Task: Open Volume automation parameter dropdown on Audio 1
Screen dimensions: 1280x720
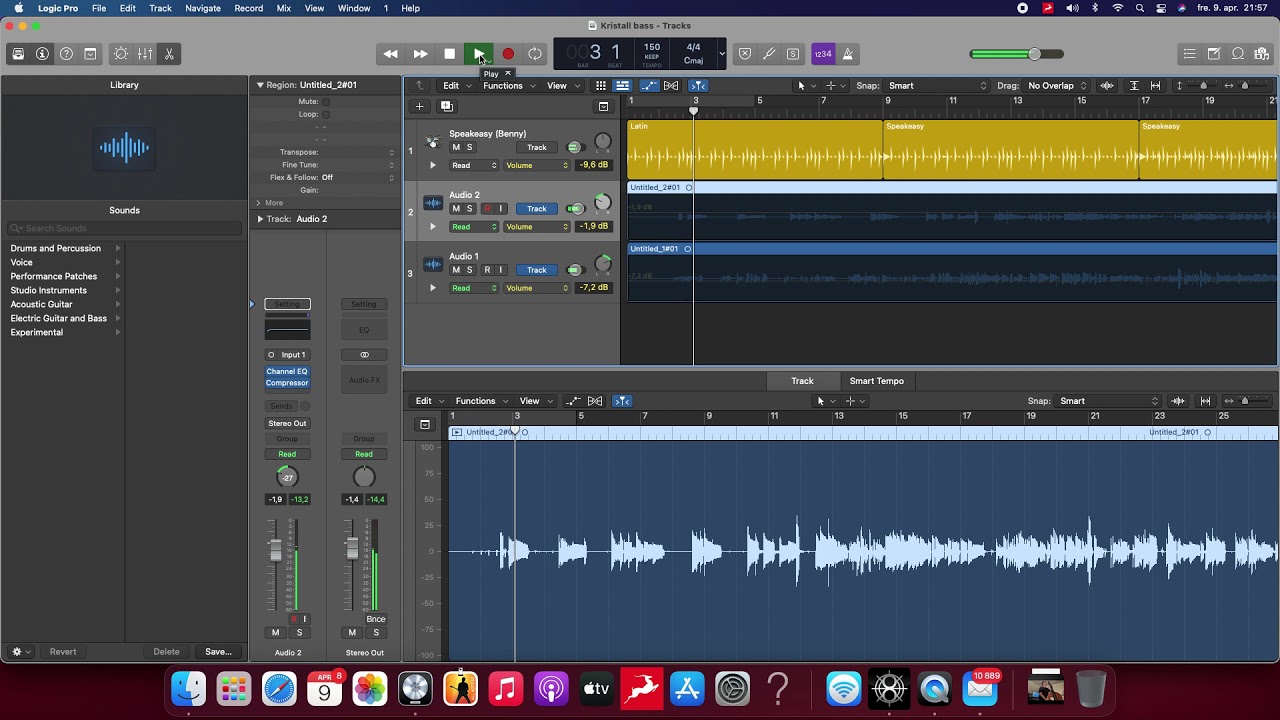Action: (536, 288)
